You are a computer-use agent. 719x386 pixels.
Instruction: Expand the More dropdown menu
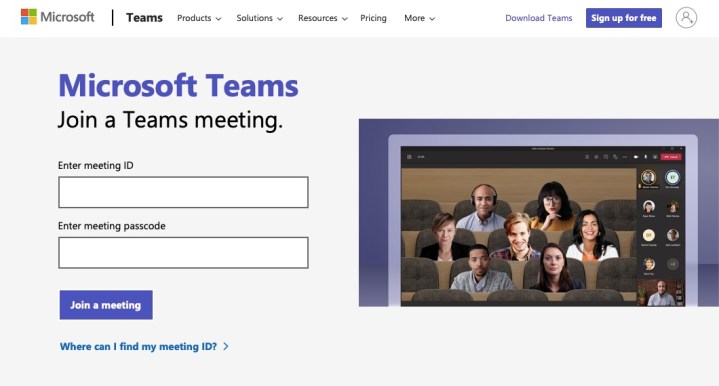pyautogui.click(x=419, y=18)
